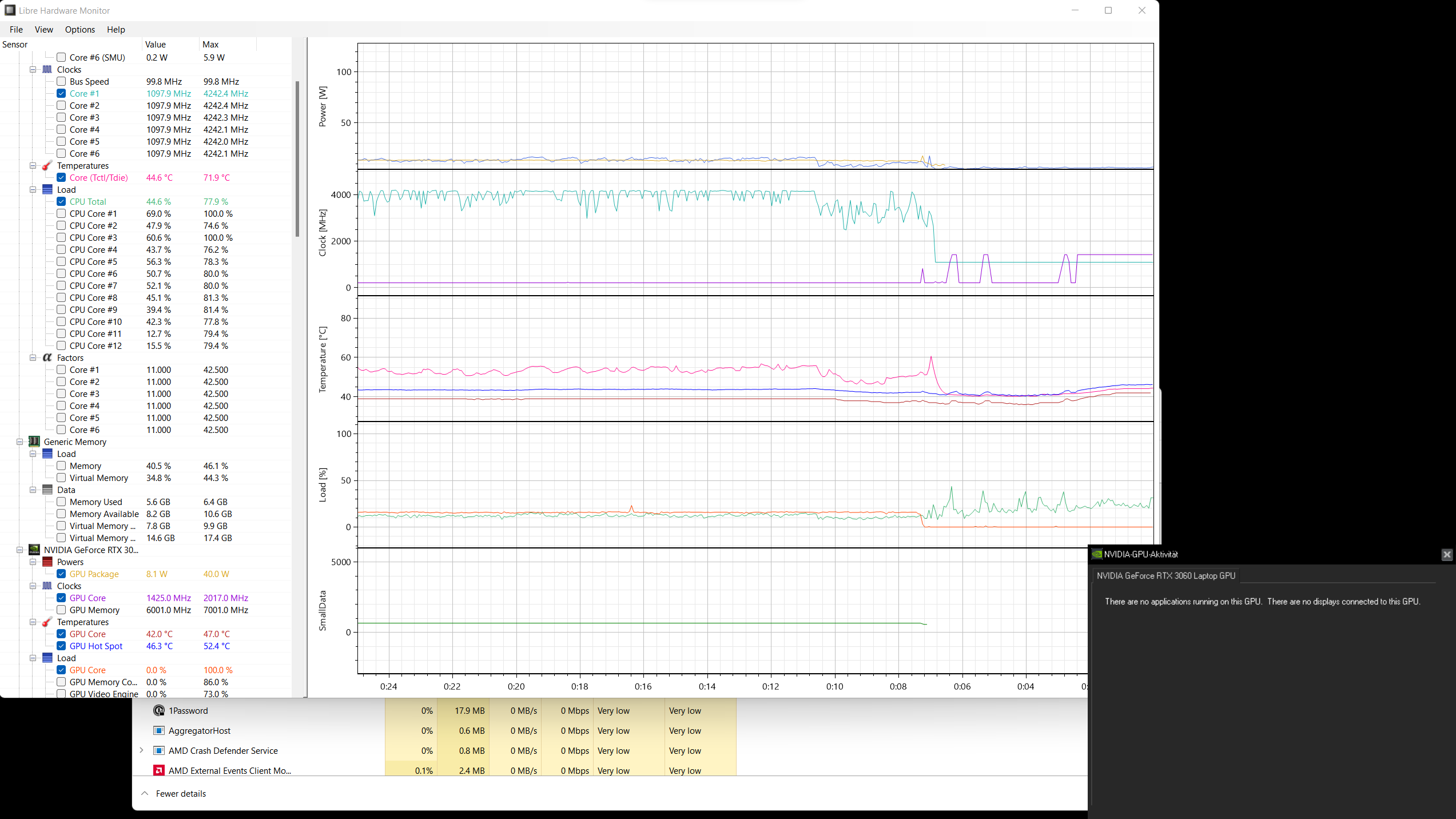Uncheck the CPU Total load checkbox
The height and width of the screenshot is (819, 1456).
pyautogui.click(x=61, y=201)
